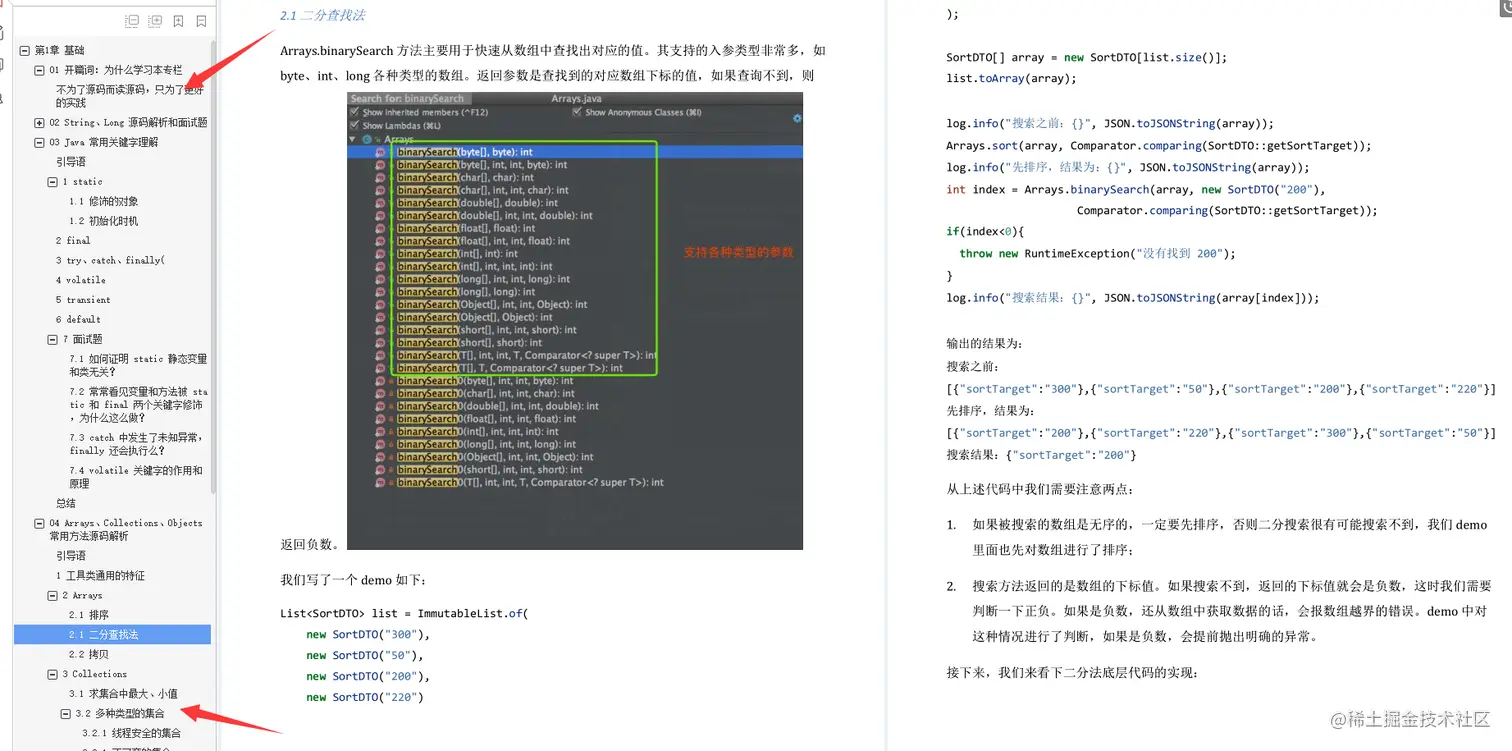This screenshot has width=1512, height=751.
Task: Click the 输出的结果为 line on right page
Action: (x=984, y=343)
